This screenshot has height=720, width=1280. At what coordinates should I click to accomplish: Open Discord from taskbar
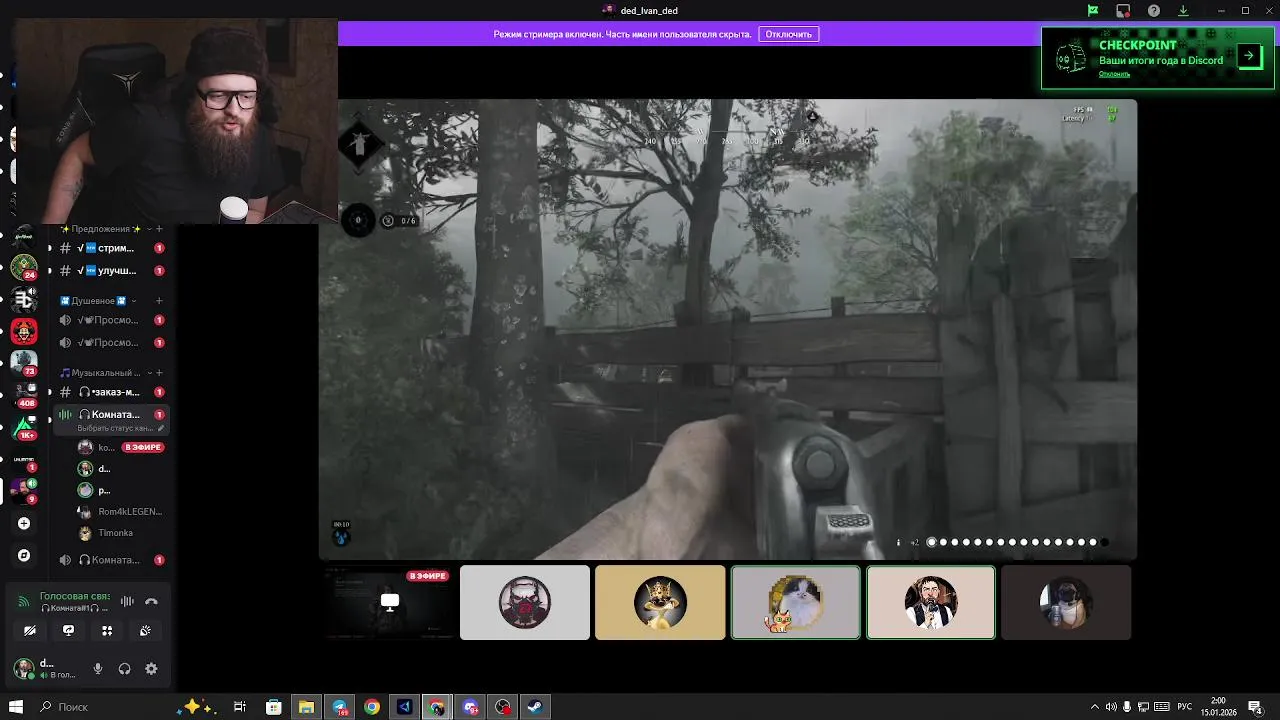point(470,707)
